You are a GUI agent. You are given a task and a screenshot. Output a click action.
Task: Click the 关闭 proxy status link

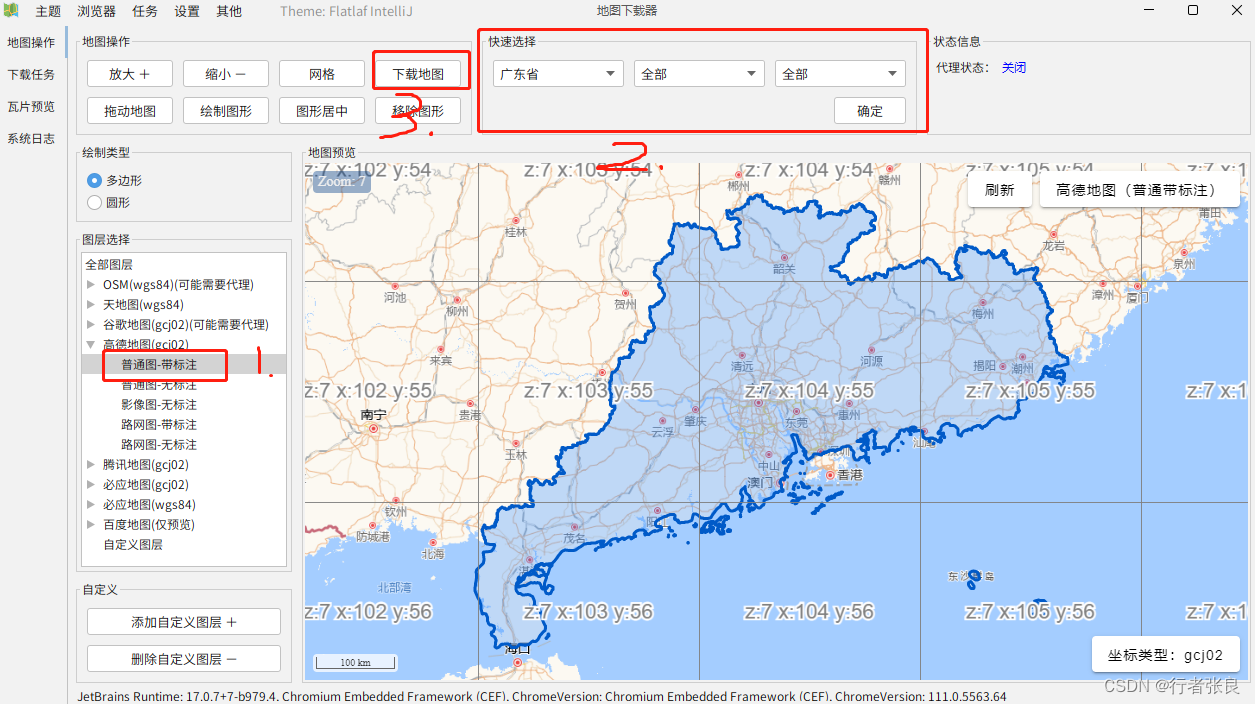[1014, 68]
